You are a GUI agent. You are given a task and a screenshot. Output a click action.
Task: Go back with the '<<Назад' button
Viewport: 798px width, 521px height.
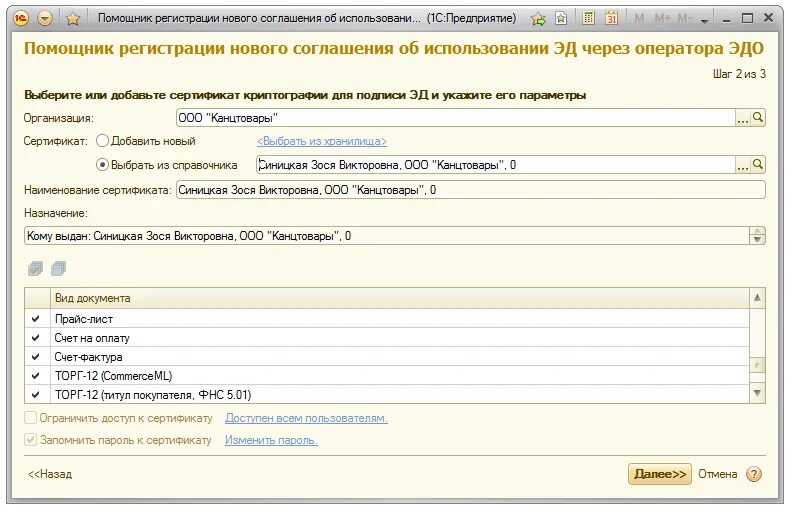[x=50, y=474]
